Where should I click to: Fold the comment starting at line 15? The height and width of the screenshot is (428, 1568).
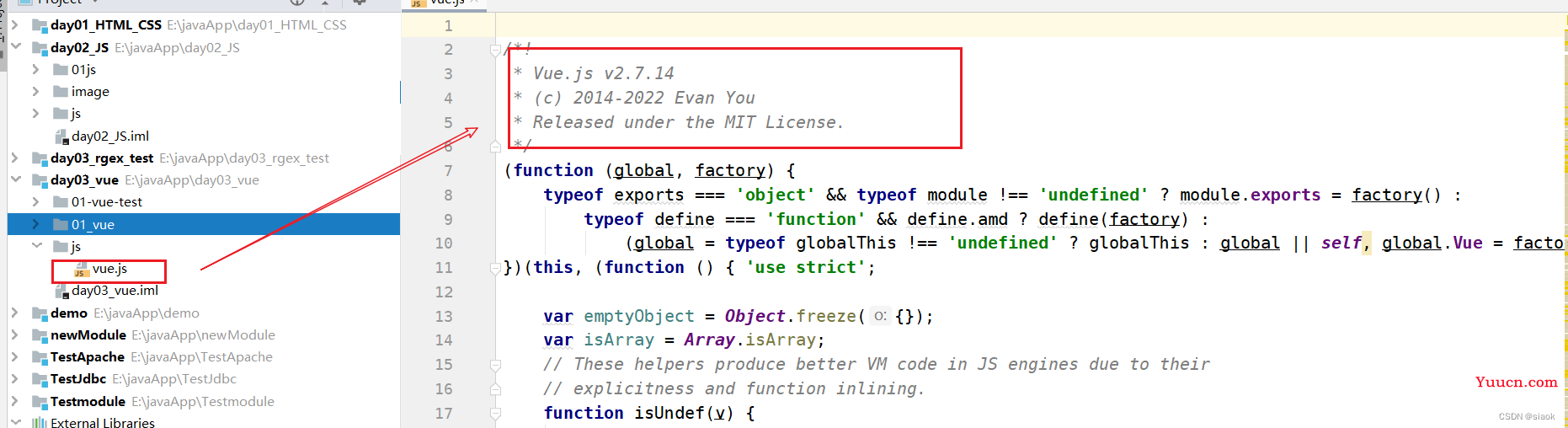(495, 365)
